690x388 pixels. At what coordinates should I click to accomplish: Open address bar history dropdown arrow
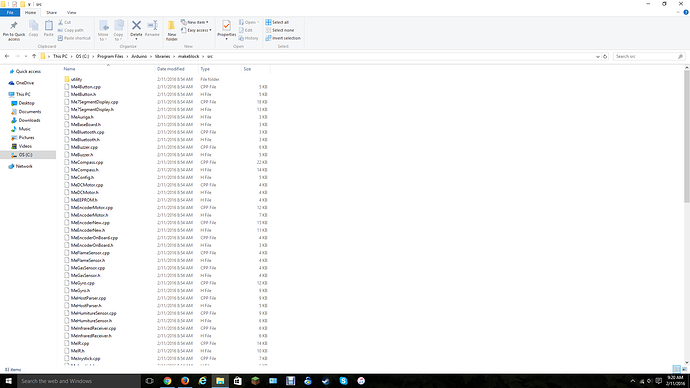[x=598, y=56]
